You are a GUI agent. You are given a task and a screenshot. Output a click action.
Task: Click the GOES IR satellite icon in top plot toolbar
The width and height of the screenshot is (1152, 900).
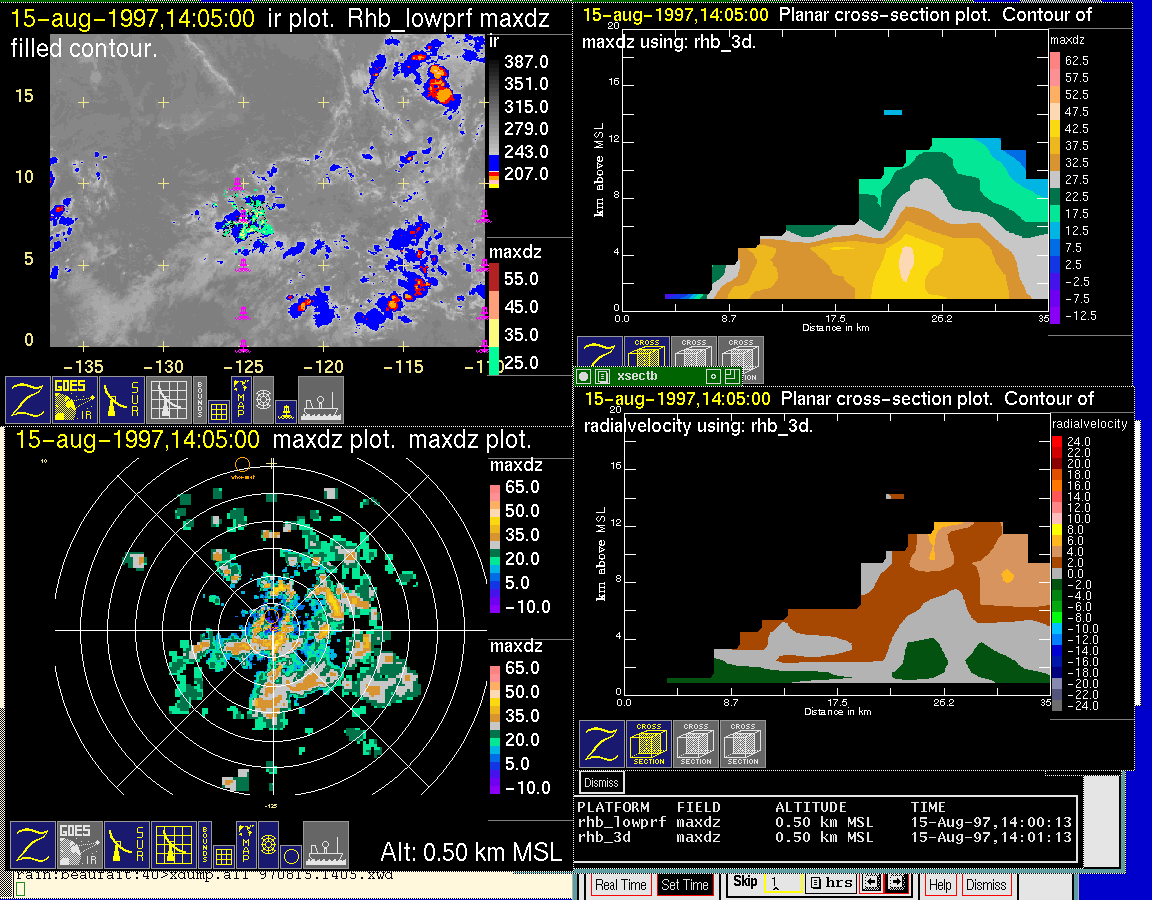(x=76, y=399)
